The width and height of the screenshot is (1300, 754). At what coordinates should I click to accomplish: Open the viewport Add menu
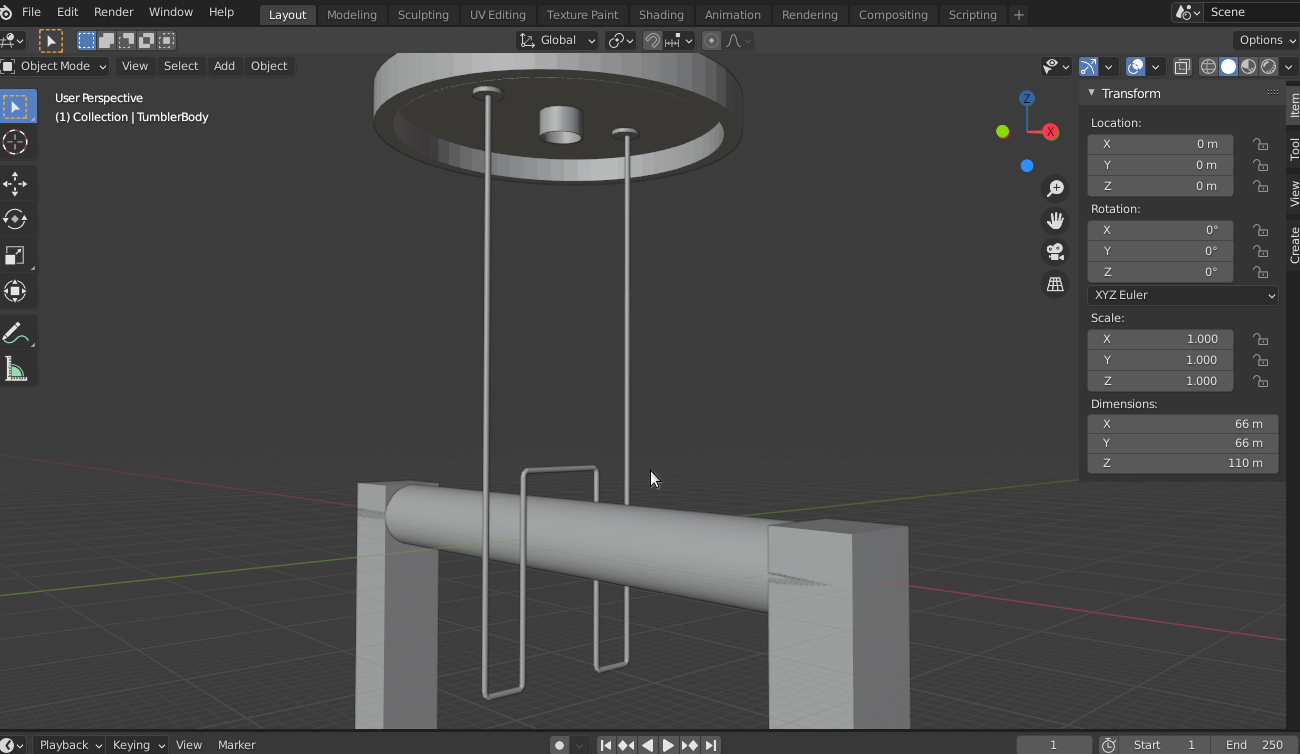pos(224,66)
